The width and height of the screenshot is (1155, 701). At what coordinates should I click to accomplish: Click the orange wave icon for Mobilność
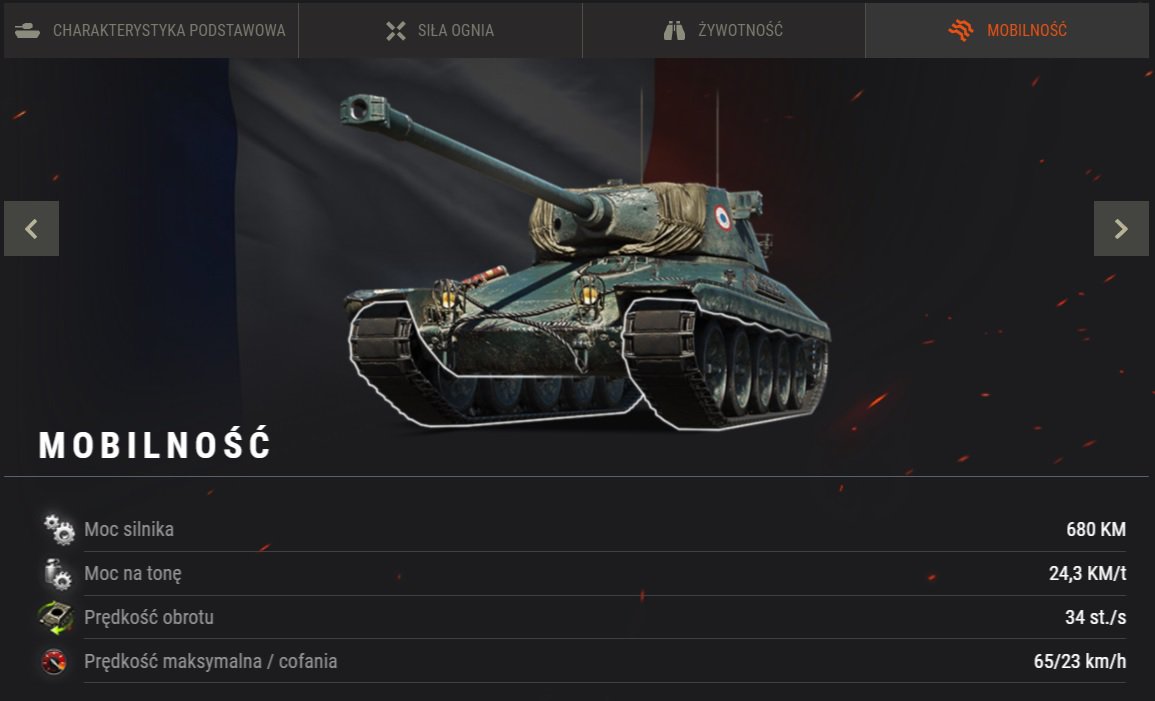pyautogui.click(x=961, y=30)
